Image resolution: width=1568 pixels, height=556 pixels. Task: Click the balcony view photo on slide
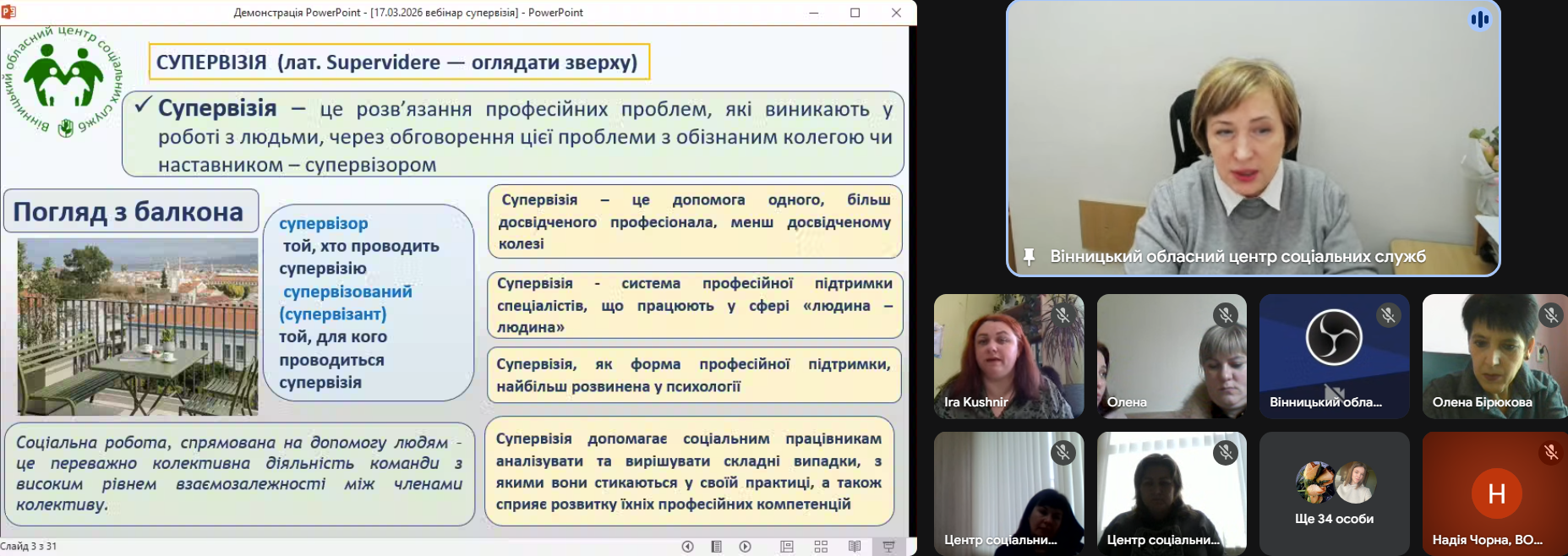(138, 326)
